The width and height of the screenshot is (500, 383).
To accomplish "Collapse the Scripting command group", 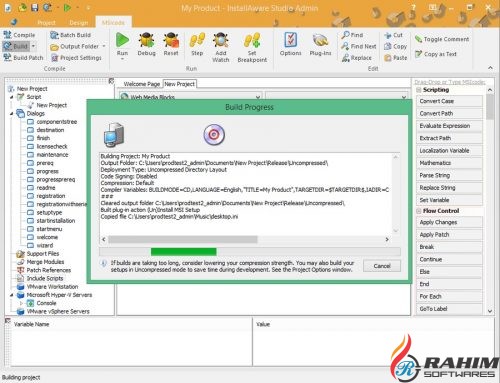I will pos(419,90).
